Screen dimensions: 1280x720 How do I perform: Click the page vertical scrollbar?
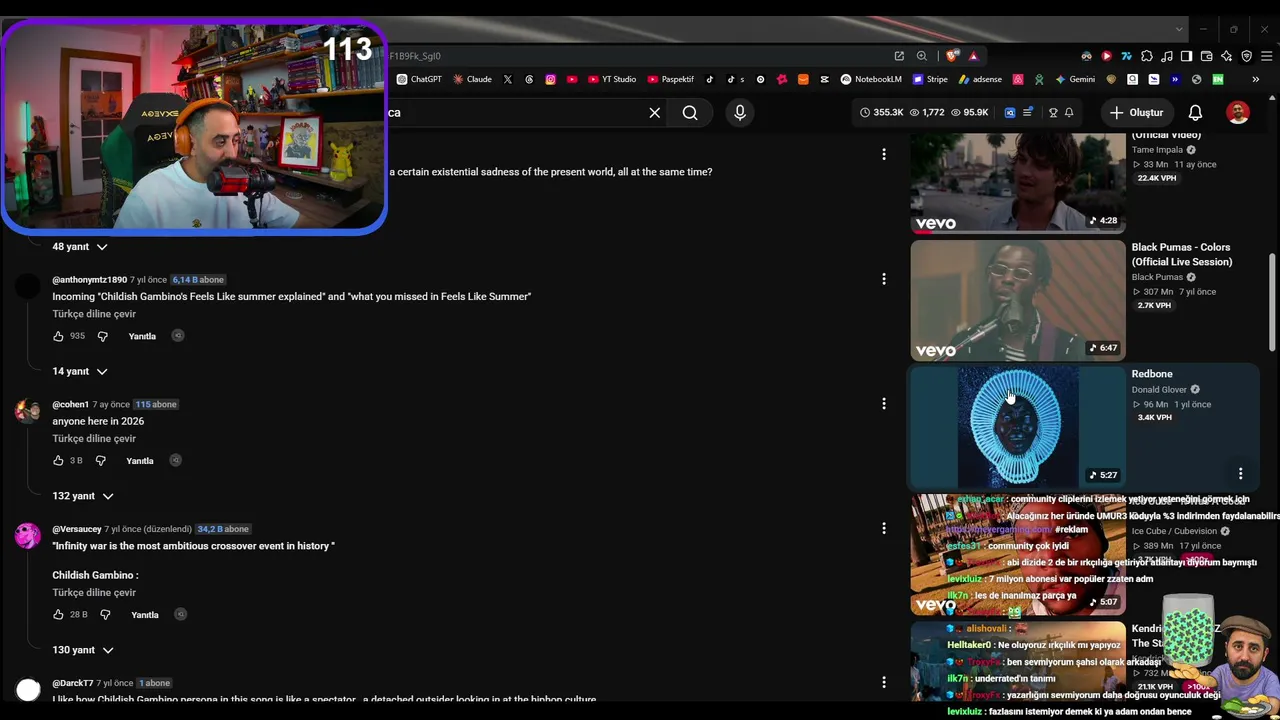(x=1272, y=300)
